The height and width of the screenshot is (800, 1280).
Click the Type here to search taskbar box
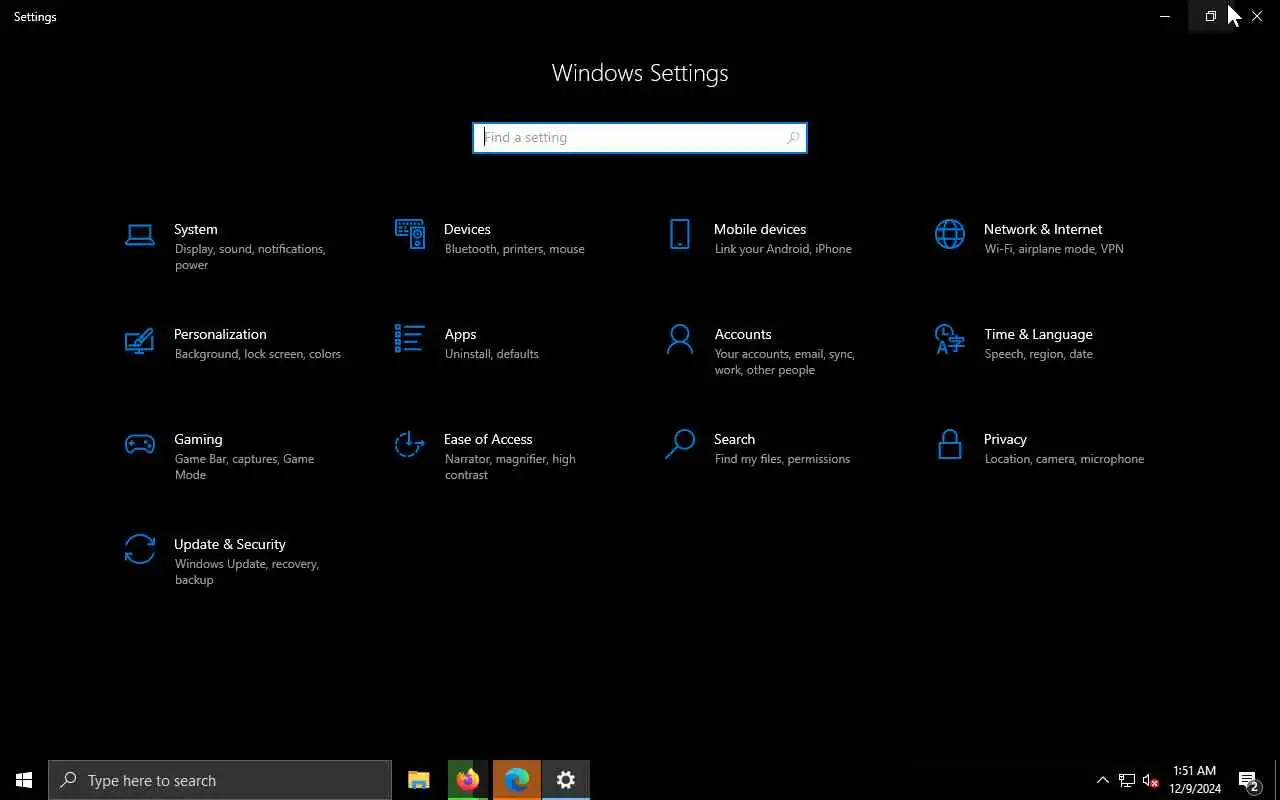[220, 780]
